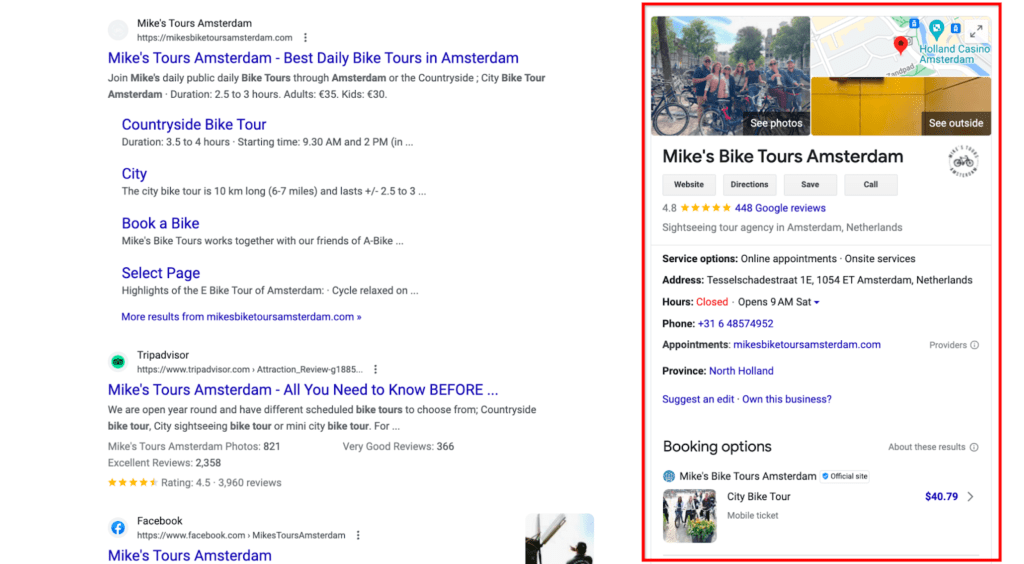This screenshot has width=1024, height=564.
Task: Open the North Holland province link
Action: click(x=741, y=371)
